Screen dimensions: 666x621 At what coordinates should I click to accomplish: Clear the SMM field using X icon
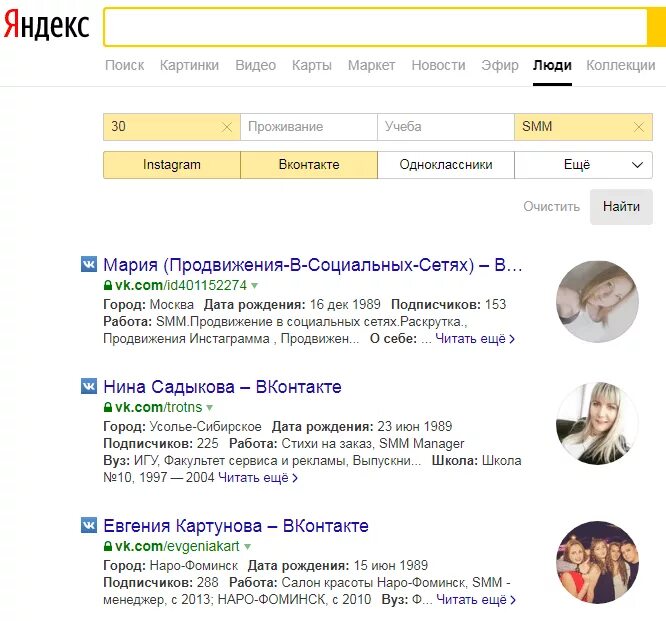point(638,127)
